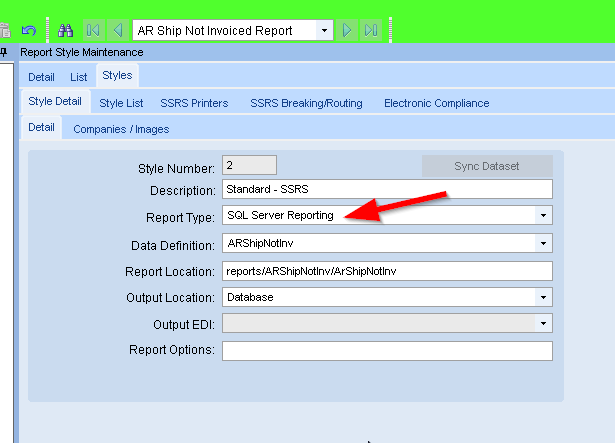Click the Report Style Maintenance title text
615x443 pixels.
82,52
